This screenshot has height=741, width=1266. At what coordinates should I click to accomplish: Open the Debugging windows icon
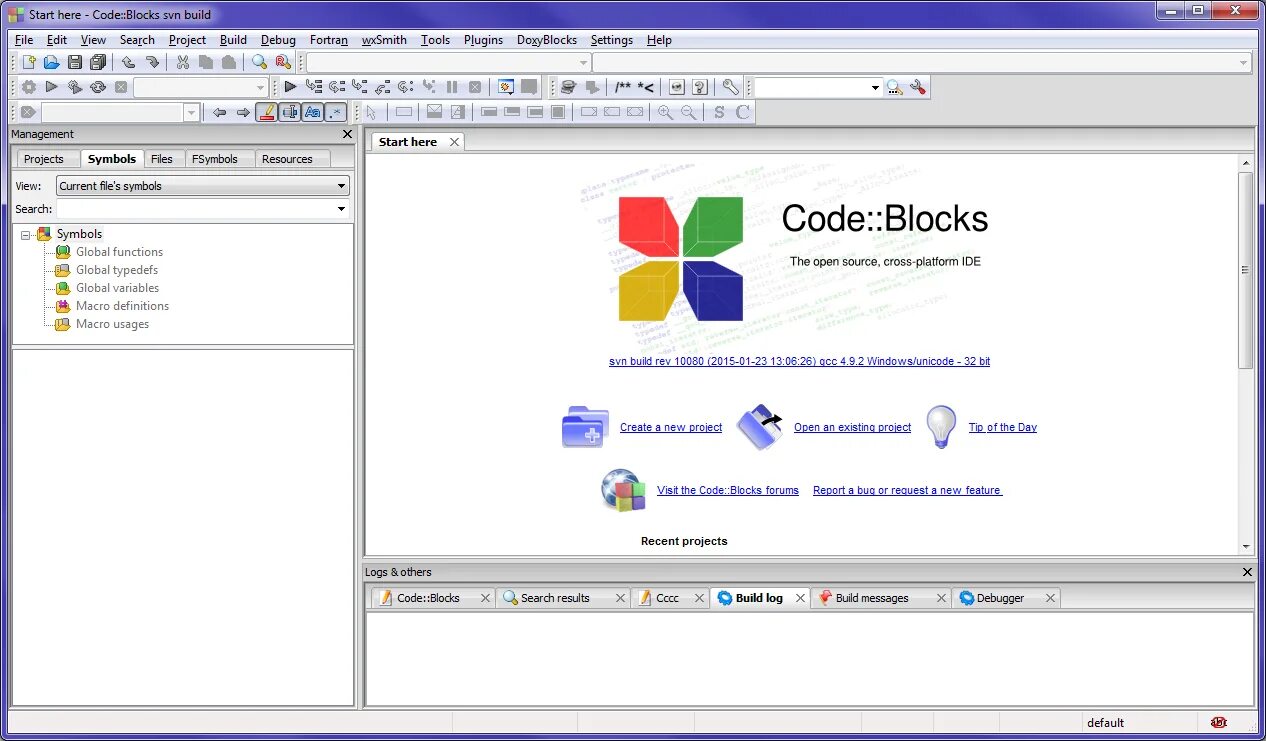tap(506, 87)
